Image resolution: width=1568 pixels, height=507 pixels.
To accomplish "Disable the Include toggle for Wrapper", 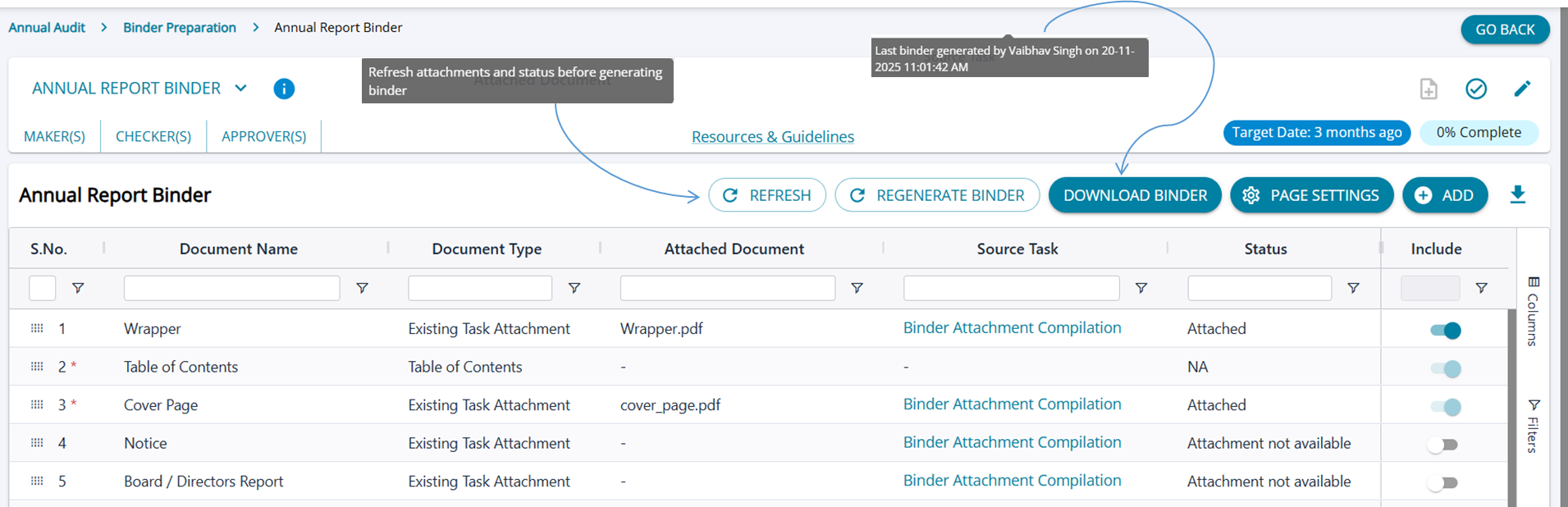I will pyautogui.click(x=1445, y=331).
